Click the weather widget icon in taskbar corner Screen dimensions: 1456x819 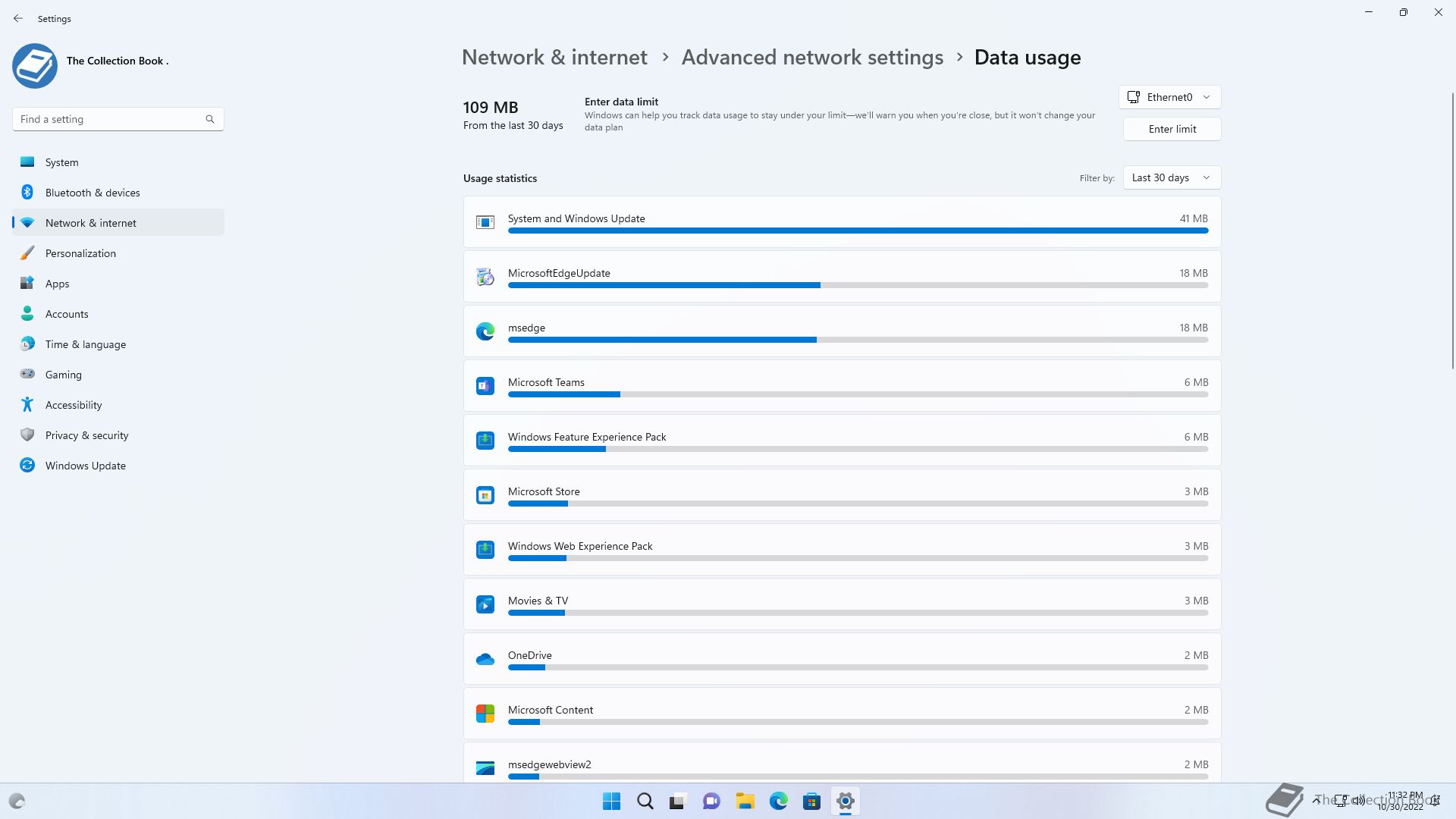click(17, 801)
